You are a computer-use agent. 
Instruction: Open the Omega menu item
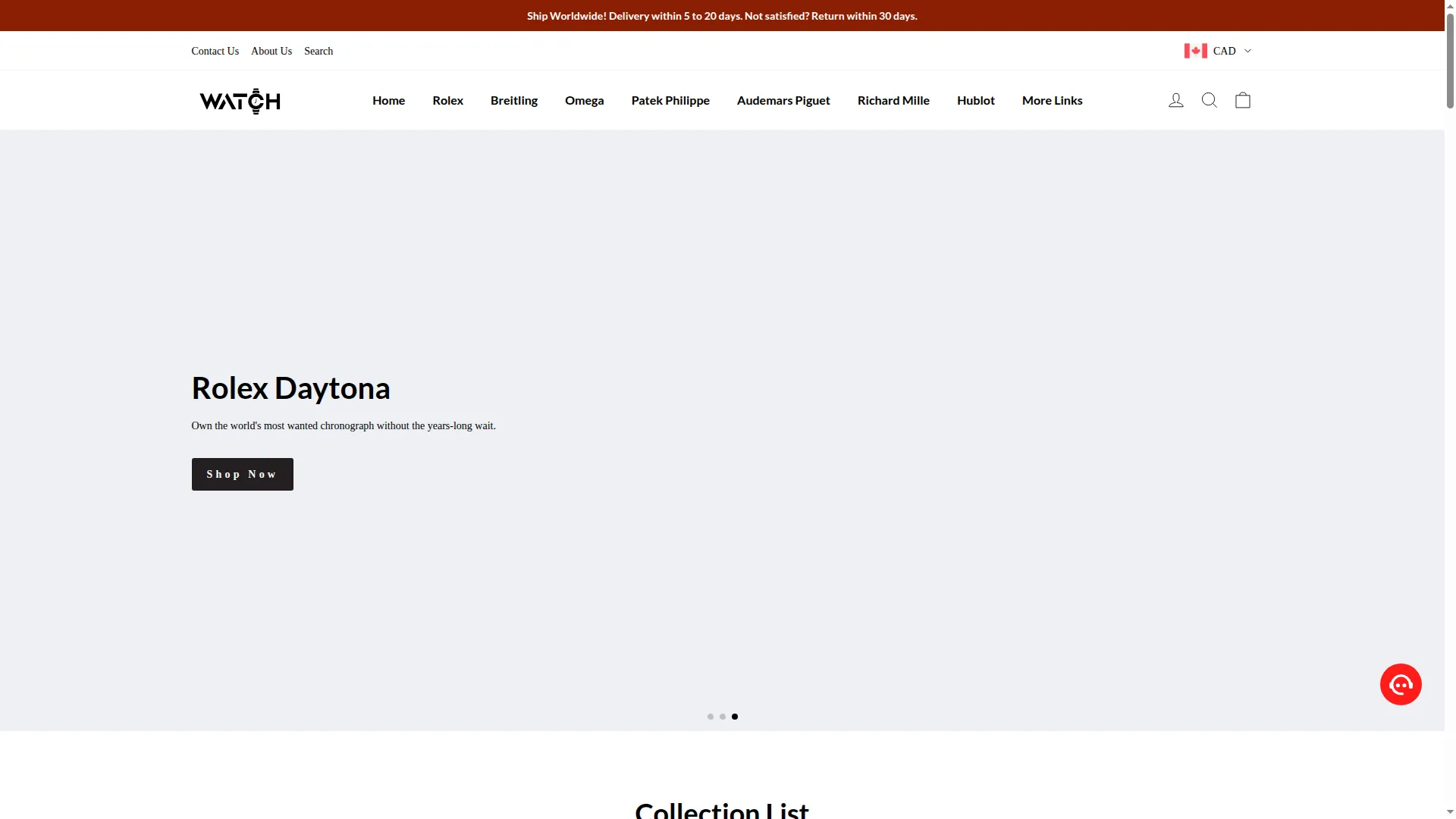(584, 100)
